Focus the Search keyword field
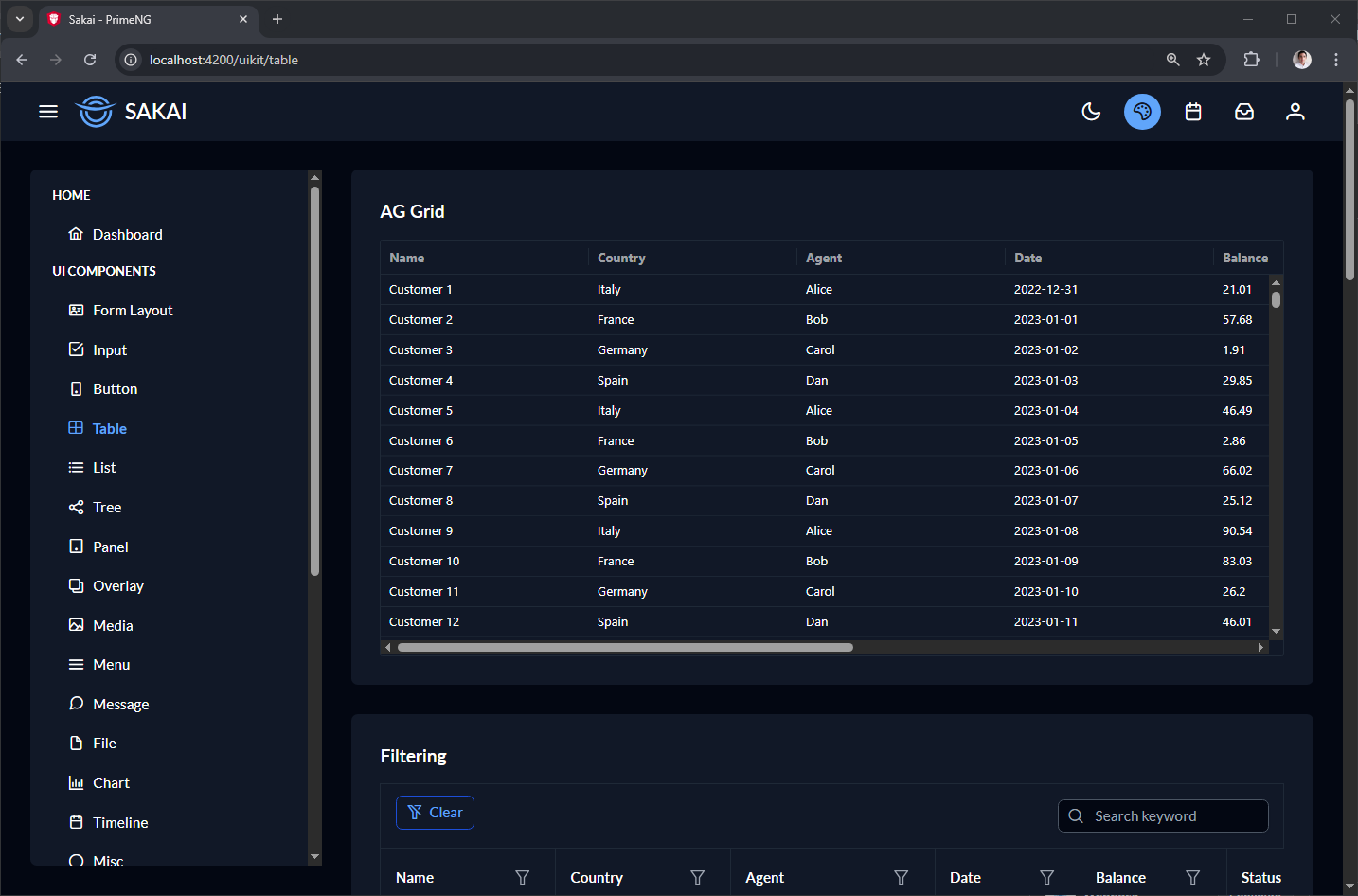The image size is (1358, 896). click(1163, 816)
